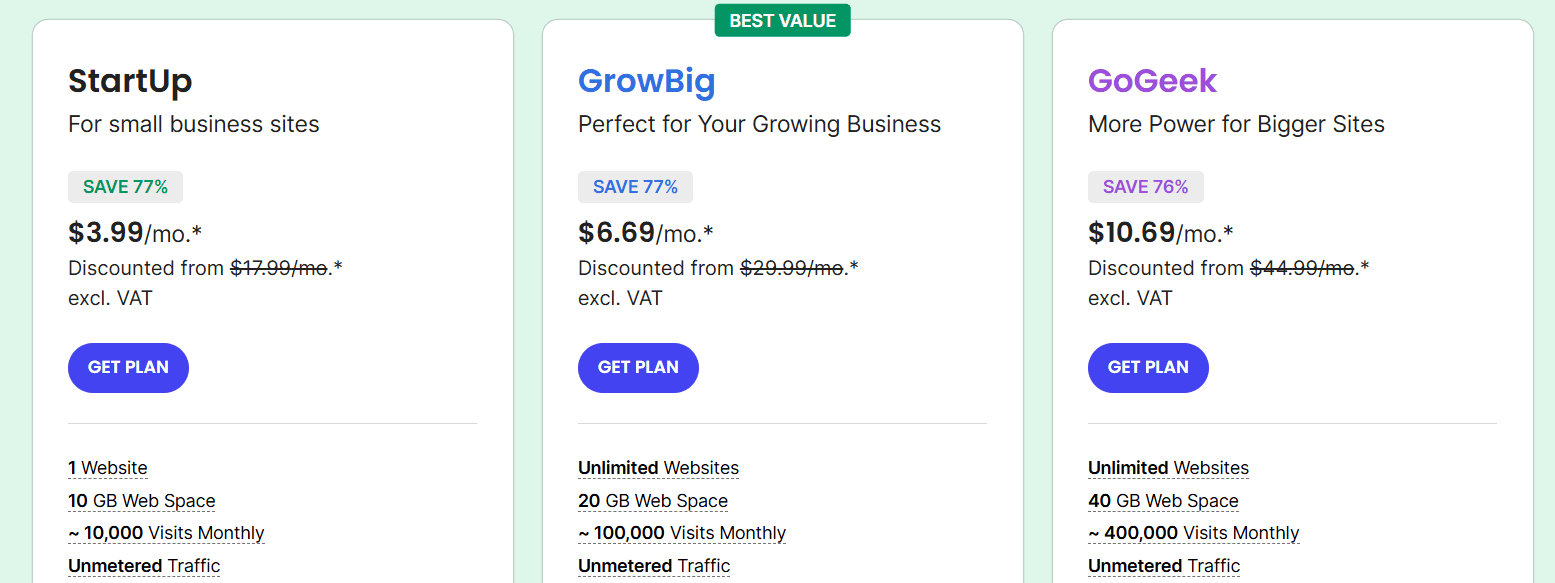Viewport: 1555px width, 583px height.
Task: Click 400,000 Visits Monthly under GoGeek
Action: [1194, 533]
